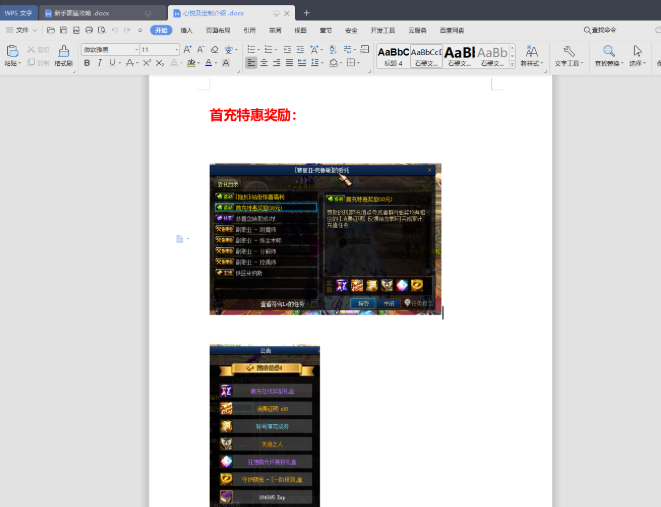Click the paragraph shading bucket icon

333,63
